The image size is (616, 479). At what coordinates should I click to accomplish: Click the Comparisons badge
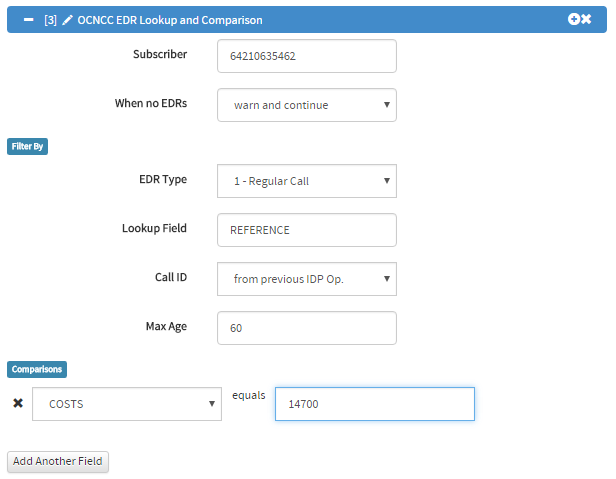click(x=37, y=369)
